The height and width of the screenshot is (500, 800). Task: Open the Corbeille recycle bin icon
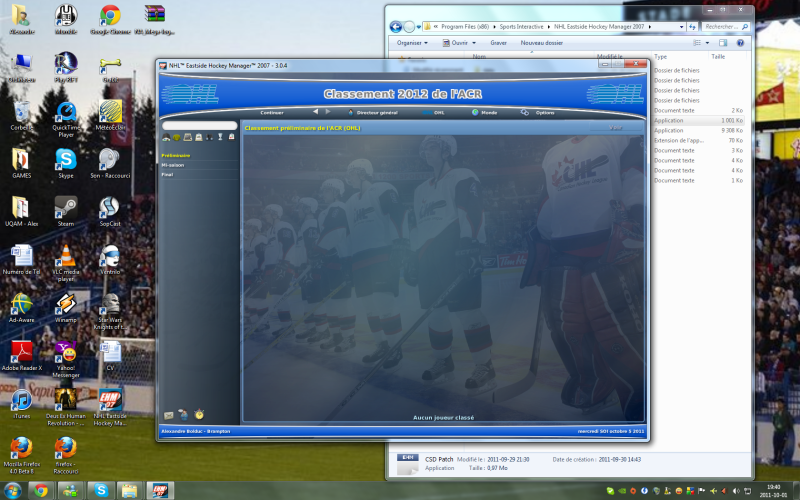21,115
